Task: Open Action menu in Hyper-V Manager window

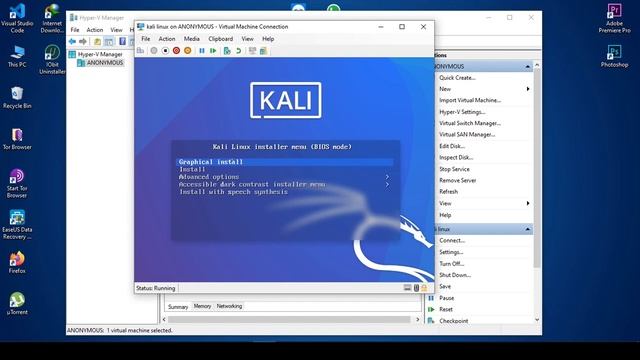Action: [x=95, y=30]
